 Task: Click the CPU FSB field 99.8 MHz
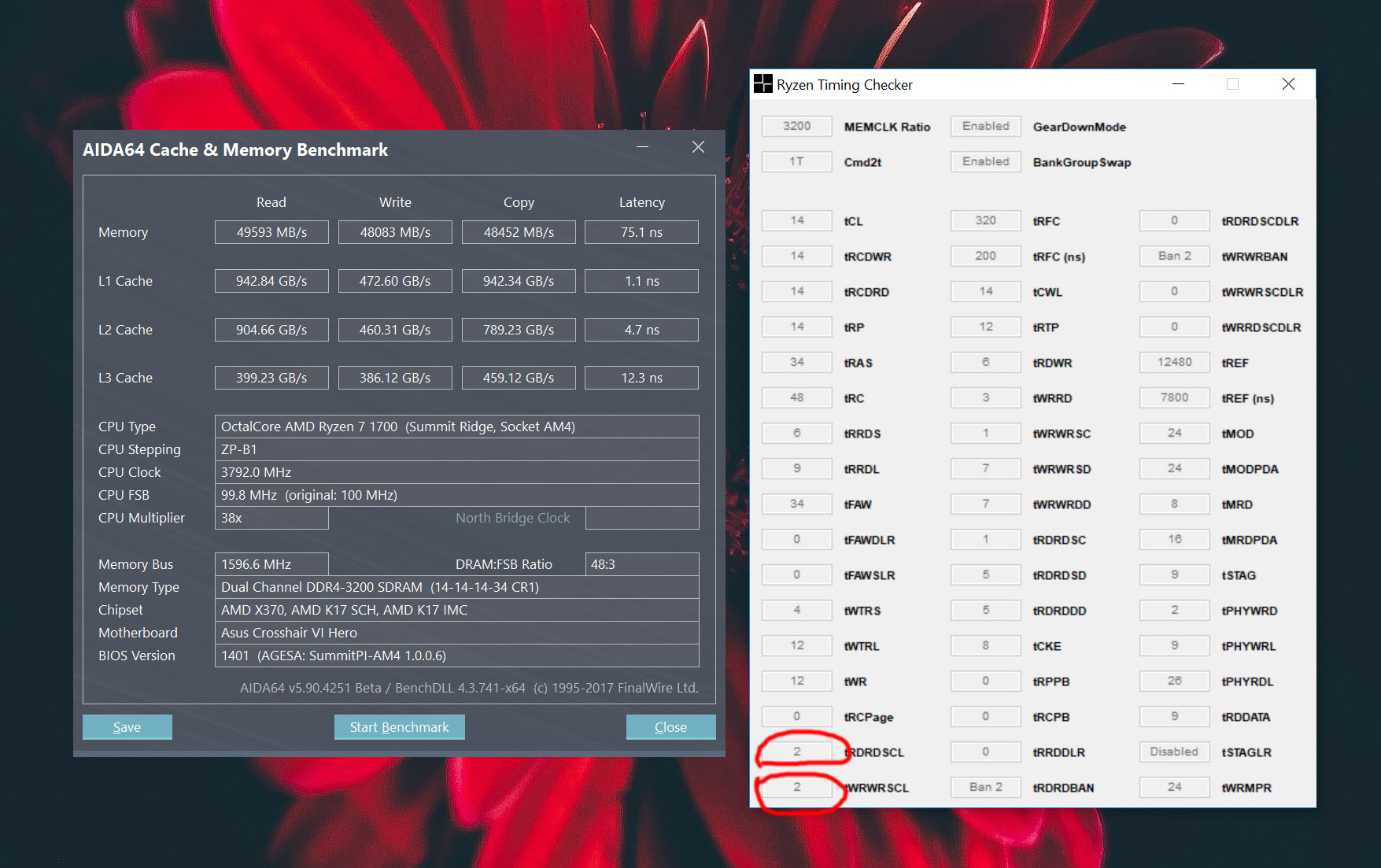tap(456, 495)
